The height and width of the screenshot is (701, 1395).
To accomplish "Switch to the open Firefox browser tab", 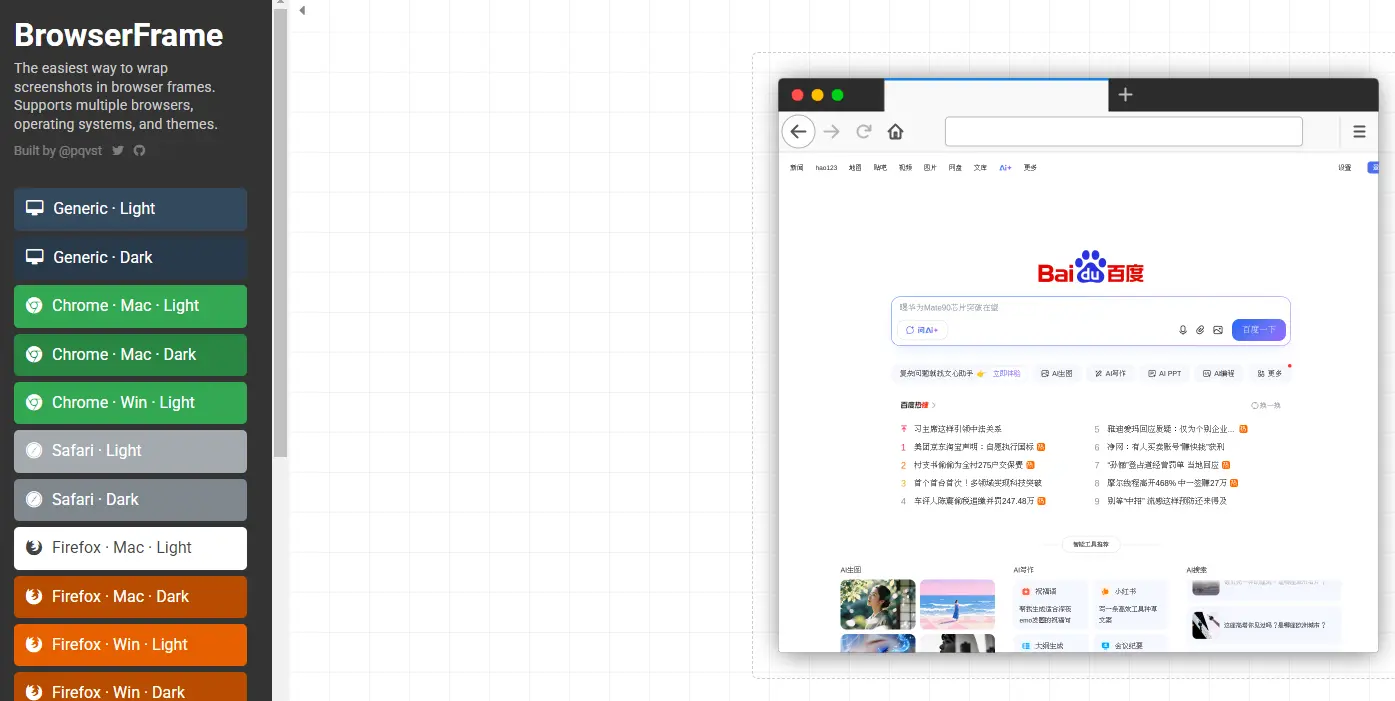I will pos(996,95).
